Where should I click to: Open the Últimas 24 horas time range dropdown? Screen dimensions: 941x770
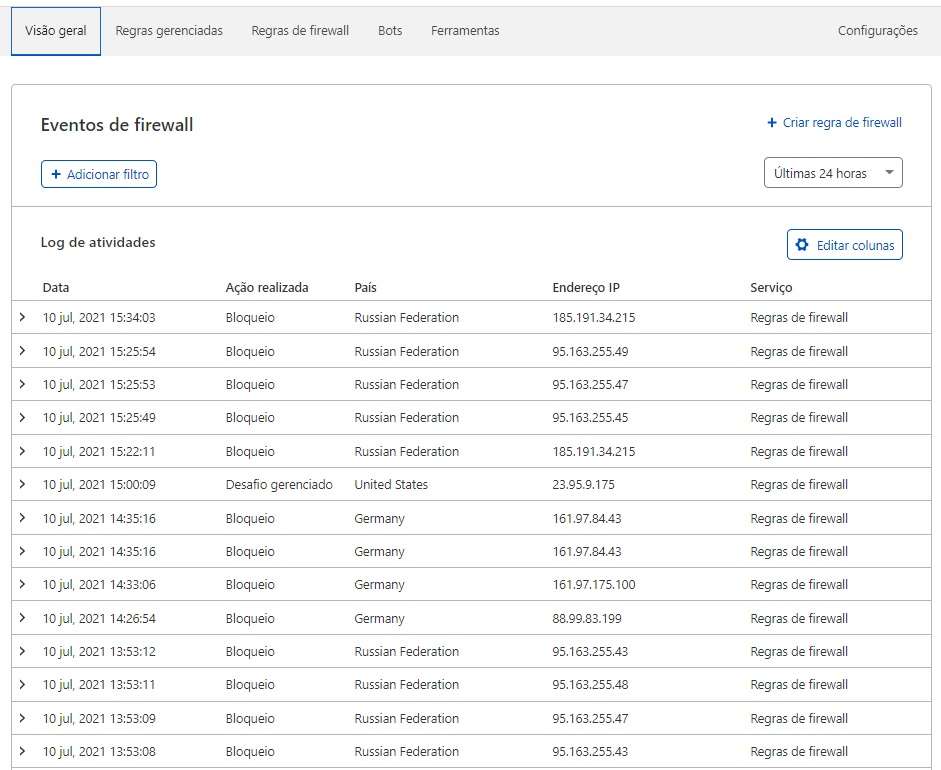(x=833, y=173)
